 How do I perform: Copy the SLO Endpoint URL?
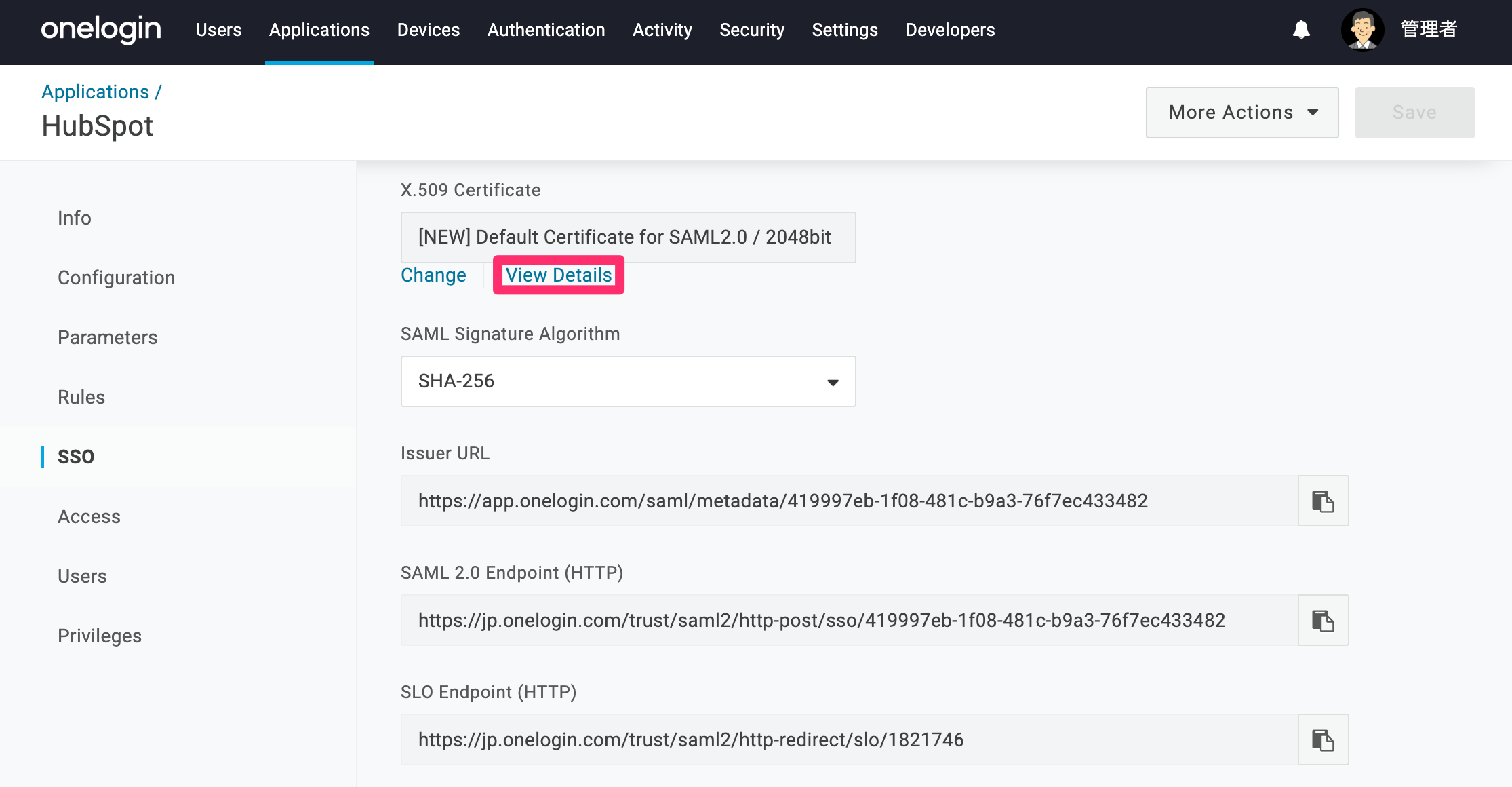(x=1323, y=740)
